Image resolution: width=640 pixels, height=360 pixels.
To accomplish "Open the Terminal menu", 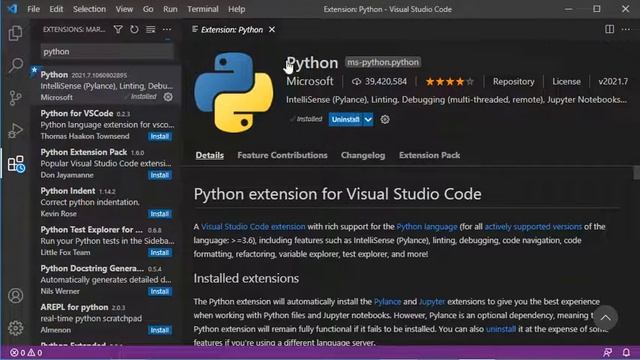I will coord(203,9).
